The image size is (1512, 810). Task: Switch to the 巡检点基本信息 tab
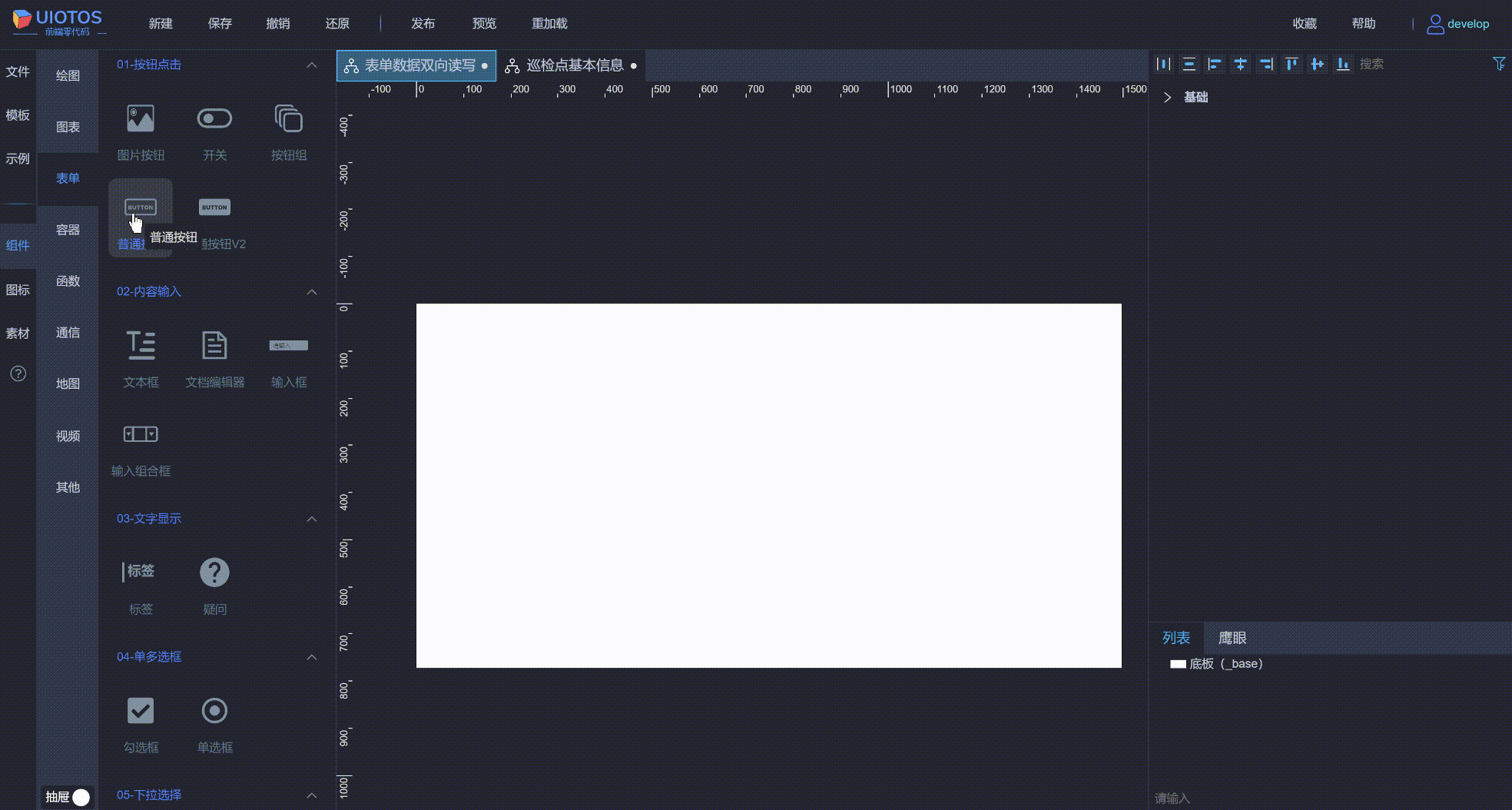click(x=575, y=65)
